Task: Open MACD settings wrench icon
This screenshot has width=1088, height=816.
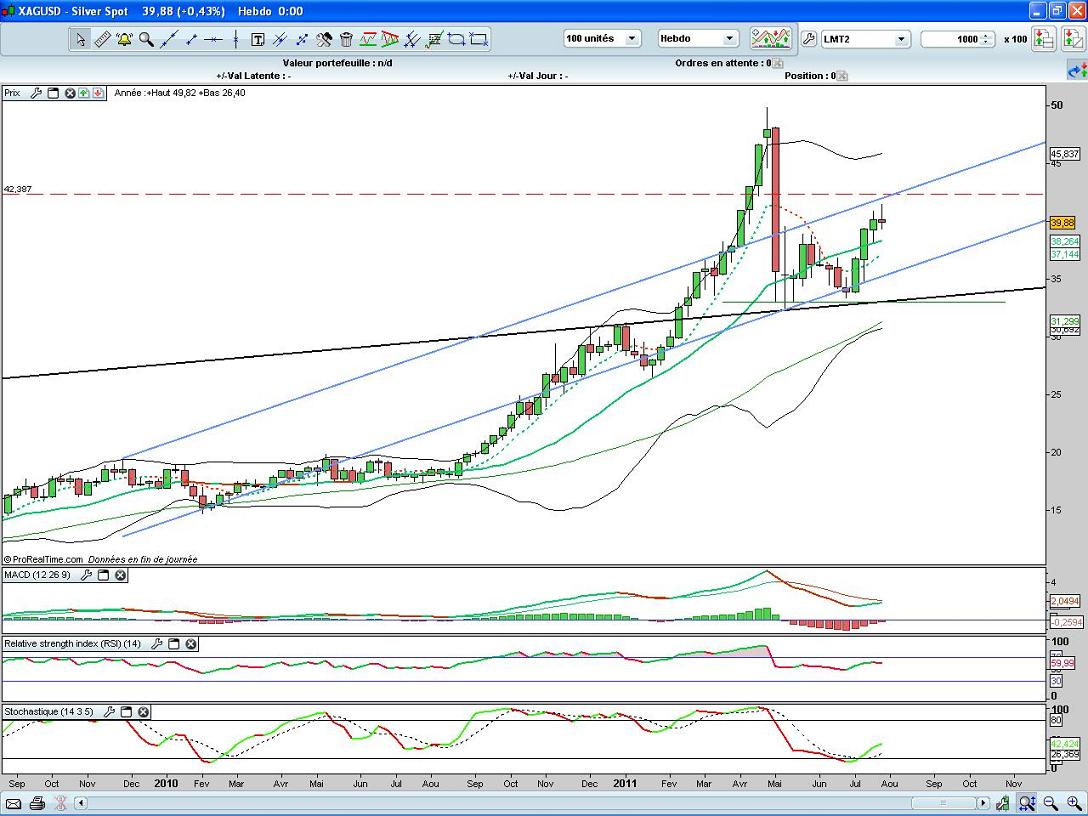Action: (x=87, y=575)
